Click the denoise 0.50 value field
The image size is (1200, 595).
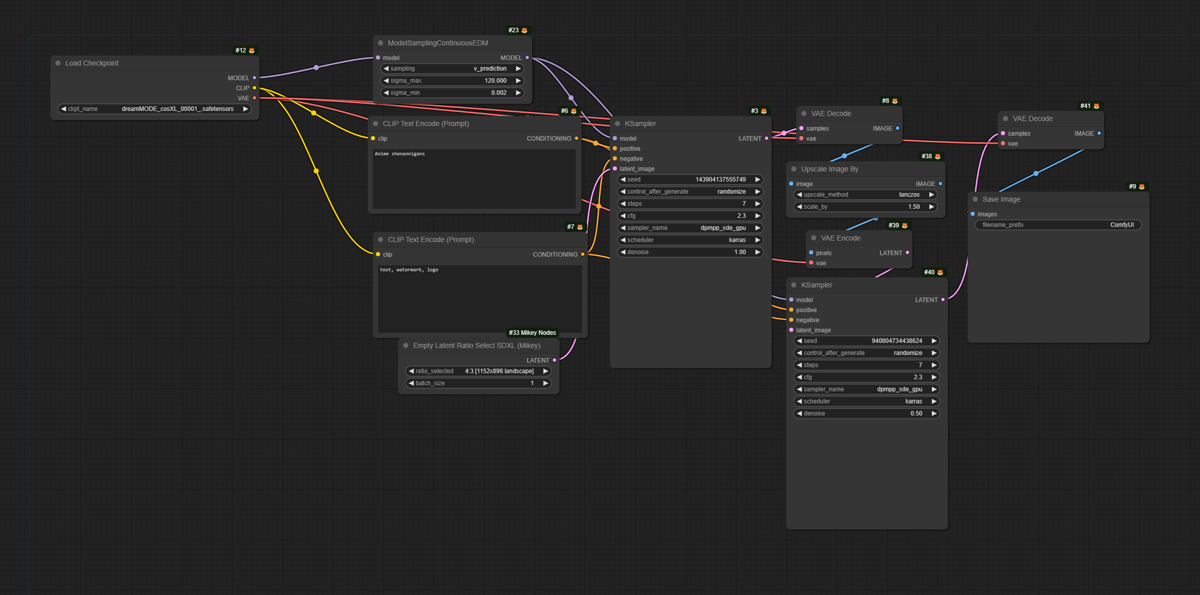pos(867,413)
